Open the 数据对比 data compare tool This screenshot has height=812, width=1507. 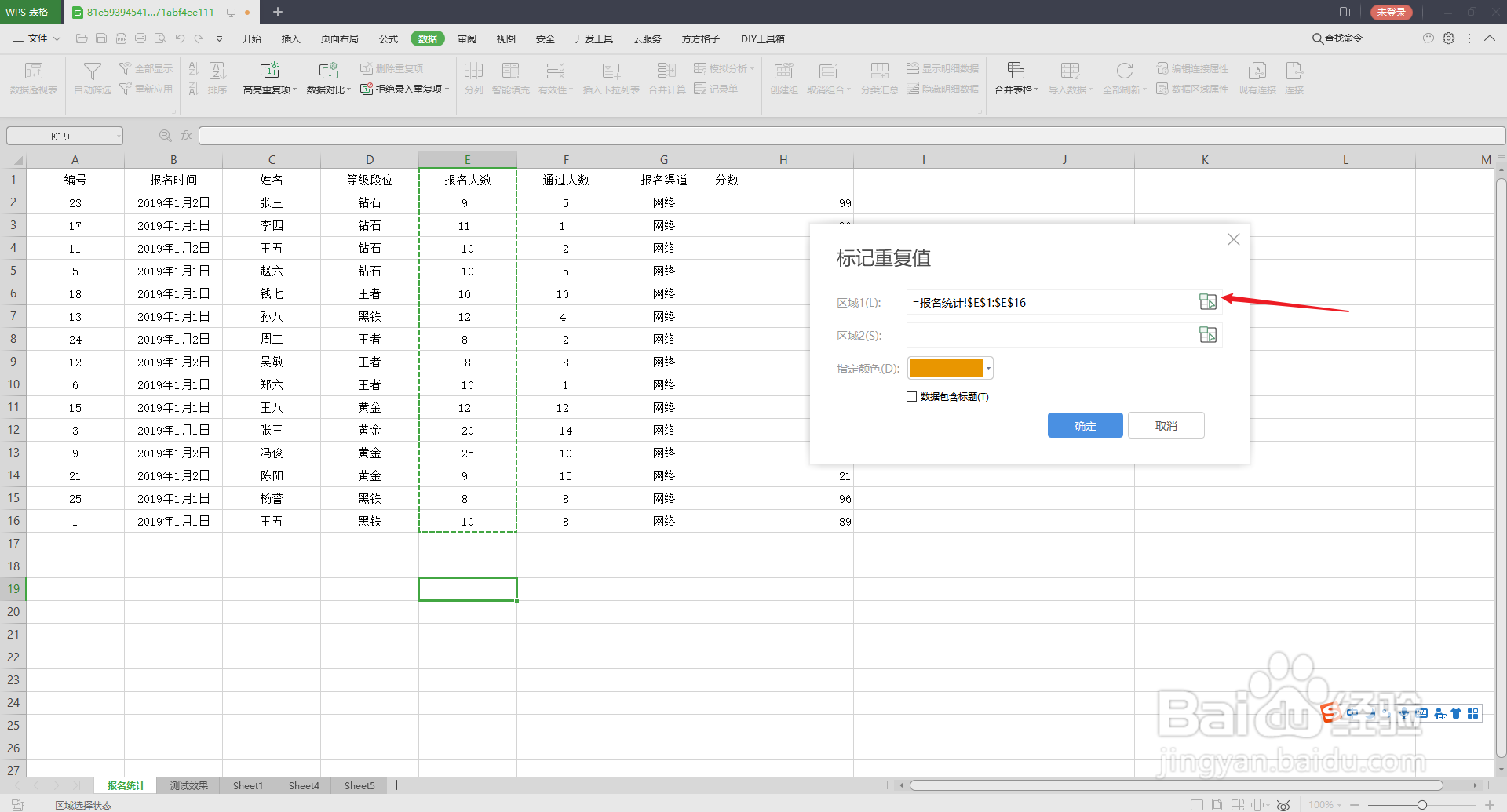pyautogui.click(x=328, y=78)
